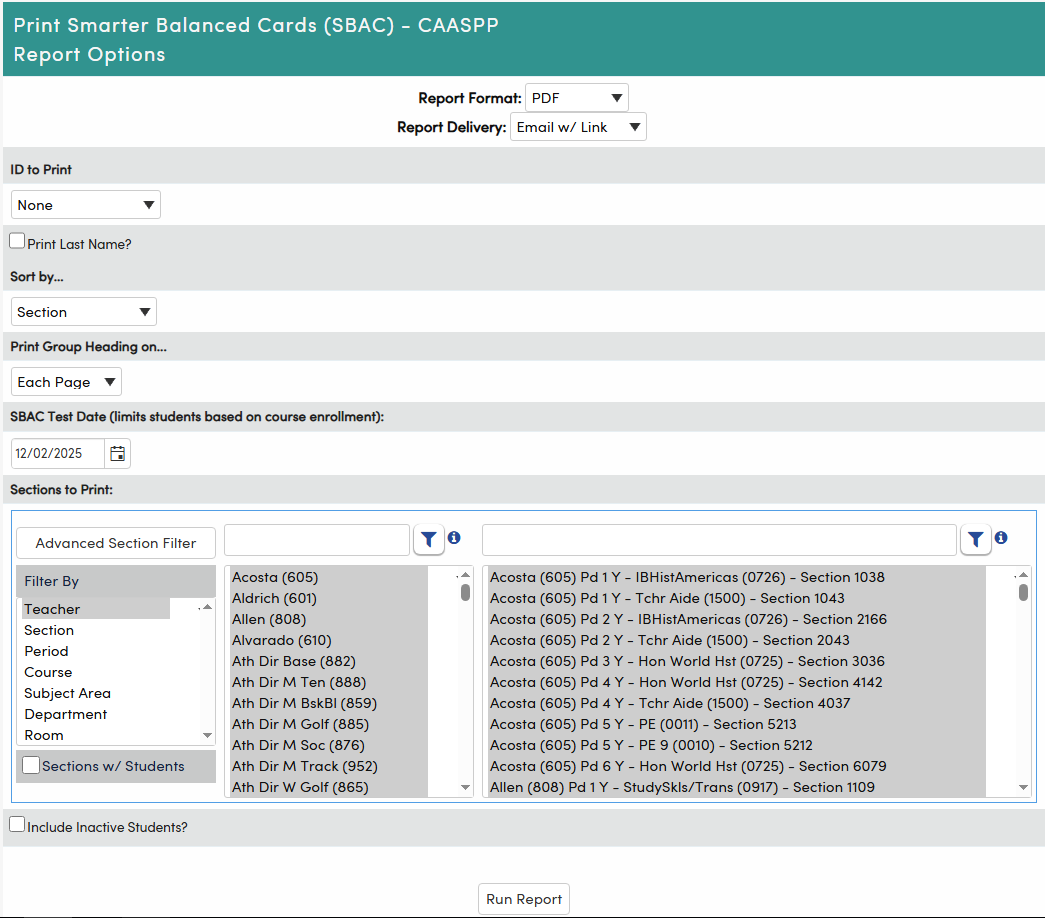Click the section list scroll down arrow
The image size is (1045, 918).
(x=1023, y=787)
